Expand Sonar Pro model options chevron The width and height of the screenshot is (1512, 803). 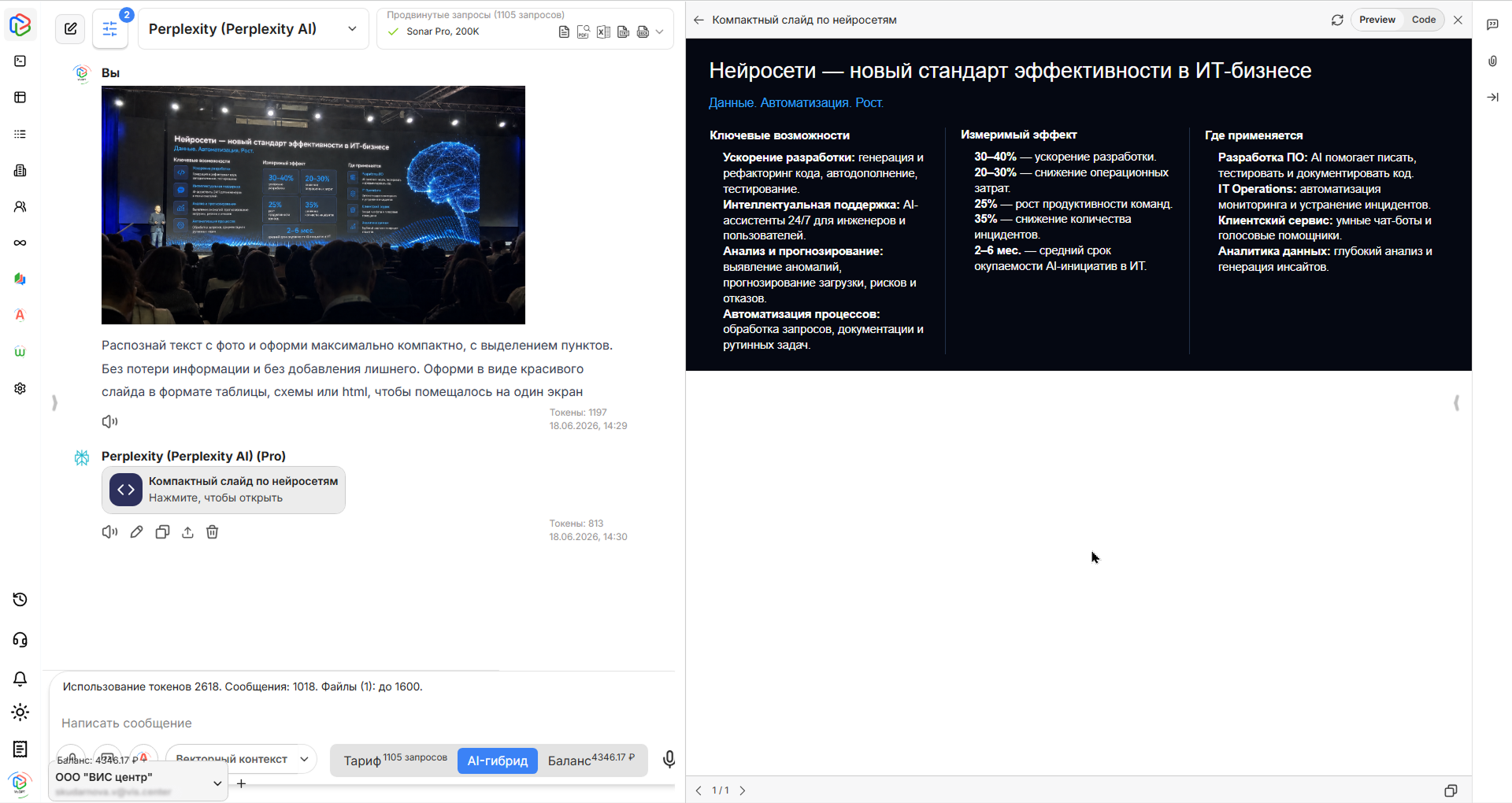659,32
